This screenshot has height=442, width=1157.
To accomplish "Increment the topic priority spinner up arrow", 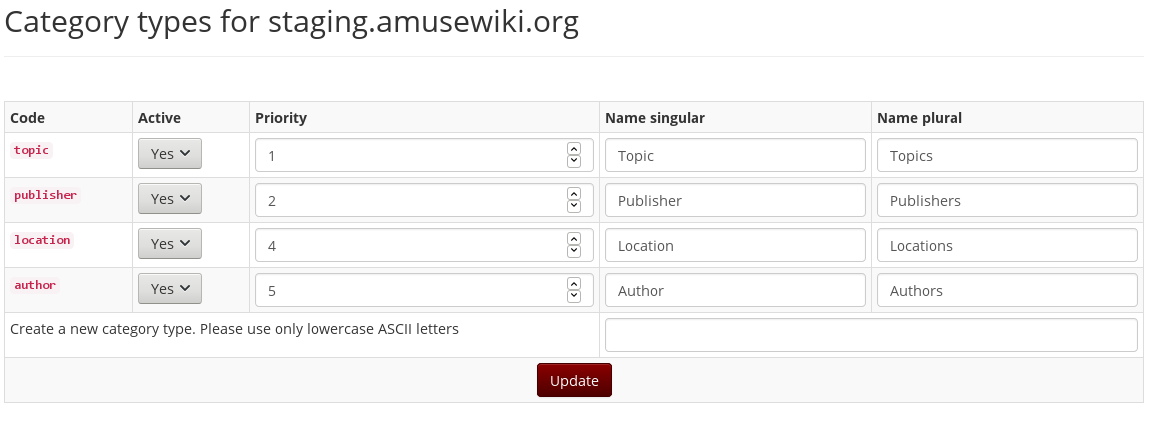I will tap(573, 148).
